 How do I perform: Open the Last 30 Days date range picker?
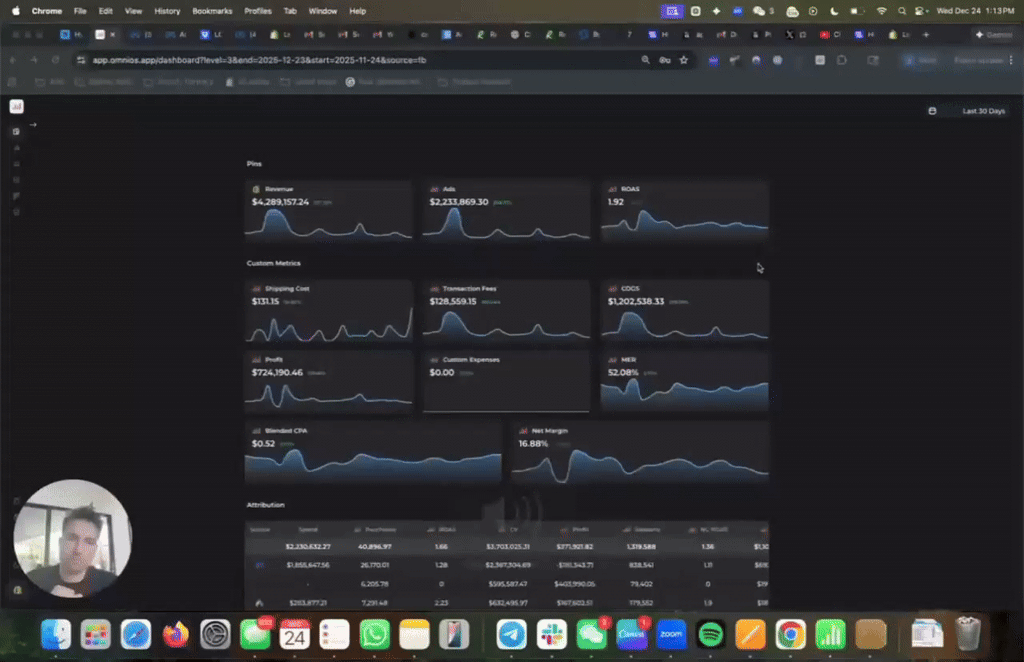[984, 111]
